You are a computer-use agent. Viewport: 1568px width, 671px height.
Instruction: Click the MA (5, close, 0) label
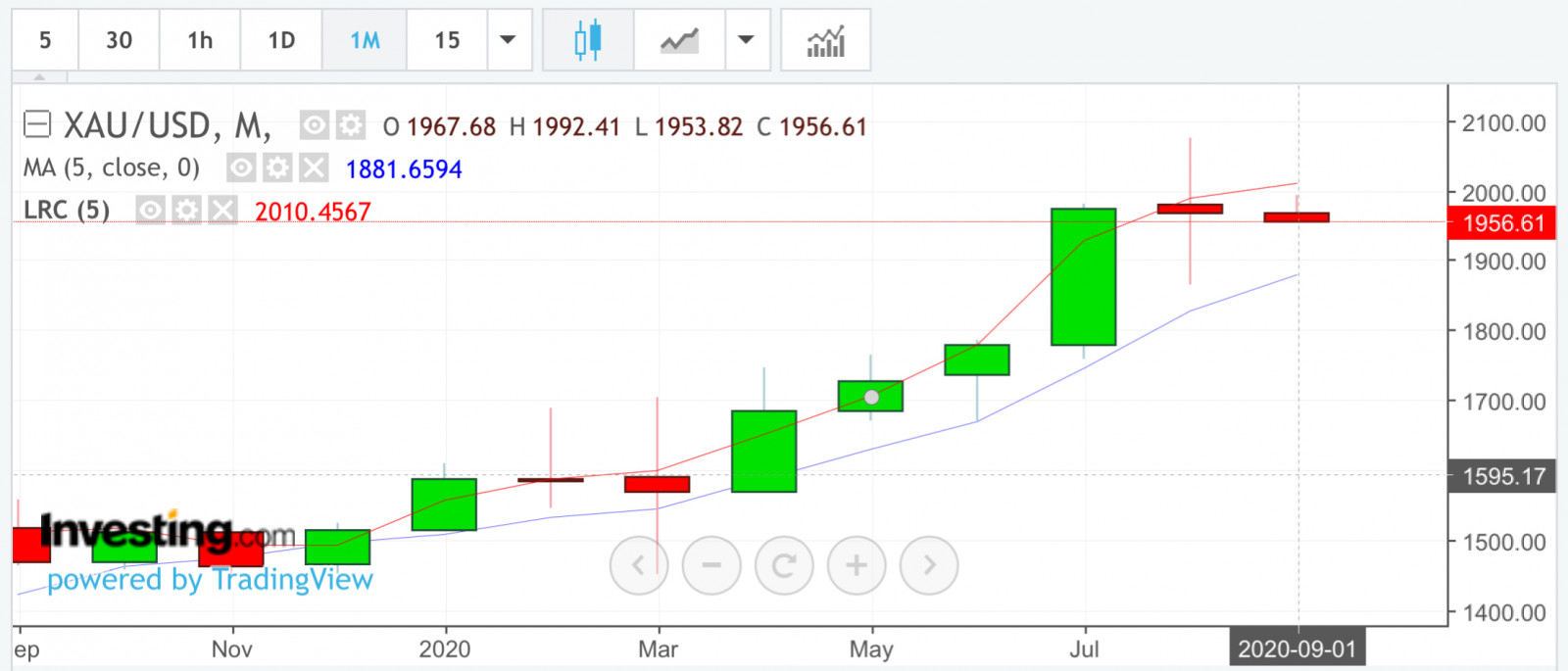coord(112,168)
